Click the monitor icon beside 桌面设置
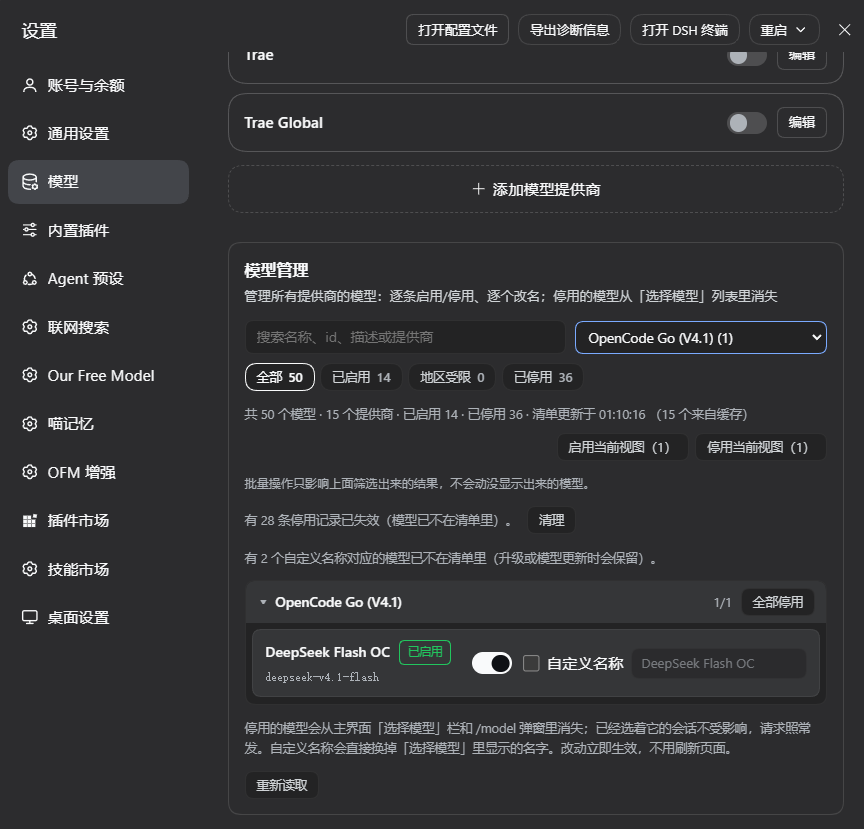 pos(30,617)
